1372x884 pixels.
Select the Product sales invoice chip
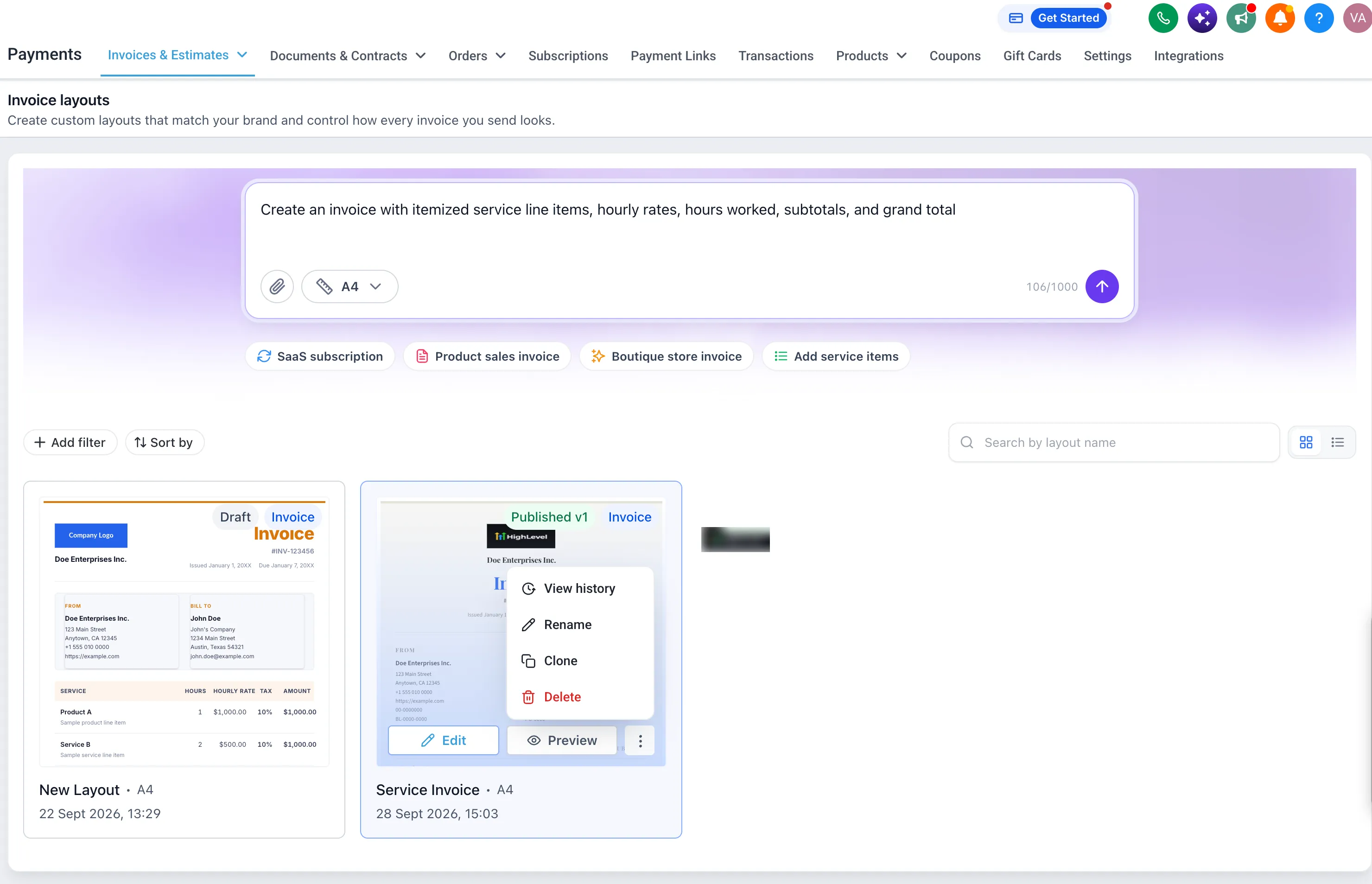pyautogui.click(x=487, y=356)
